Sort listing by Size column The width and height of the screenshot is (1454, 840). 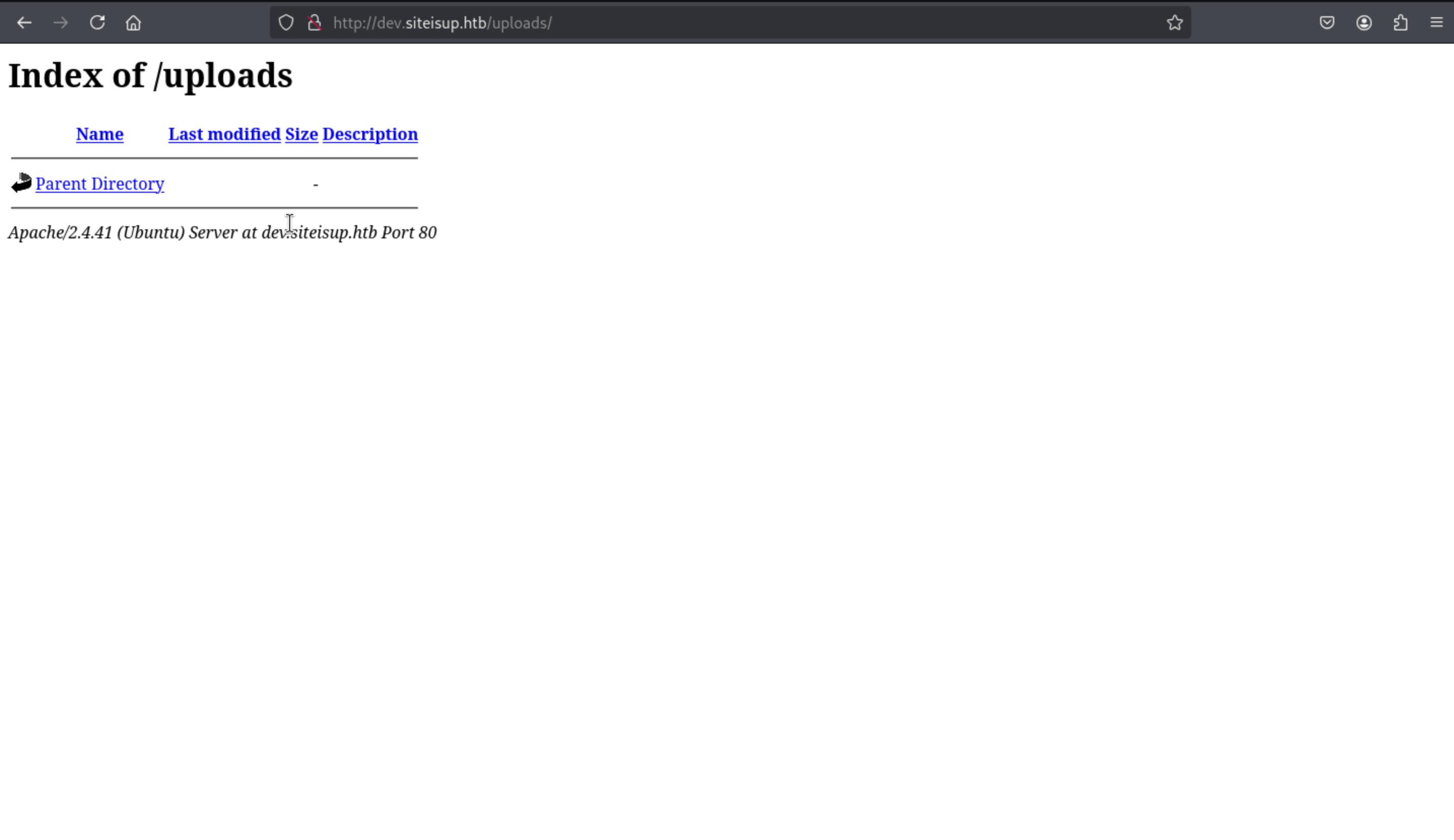click(x=301, y=134)
